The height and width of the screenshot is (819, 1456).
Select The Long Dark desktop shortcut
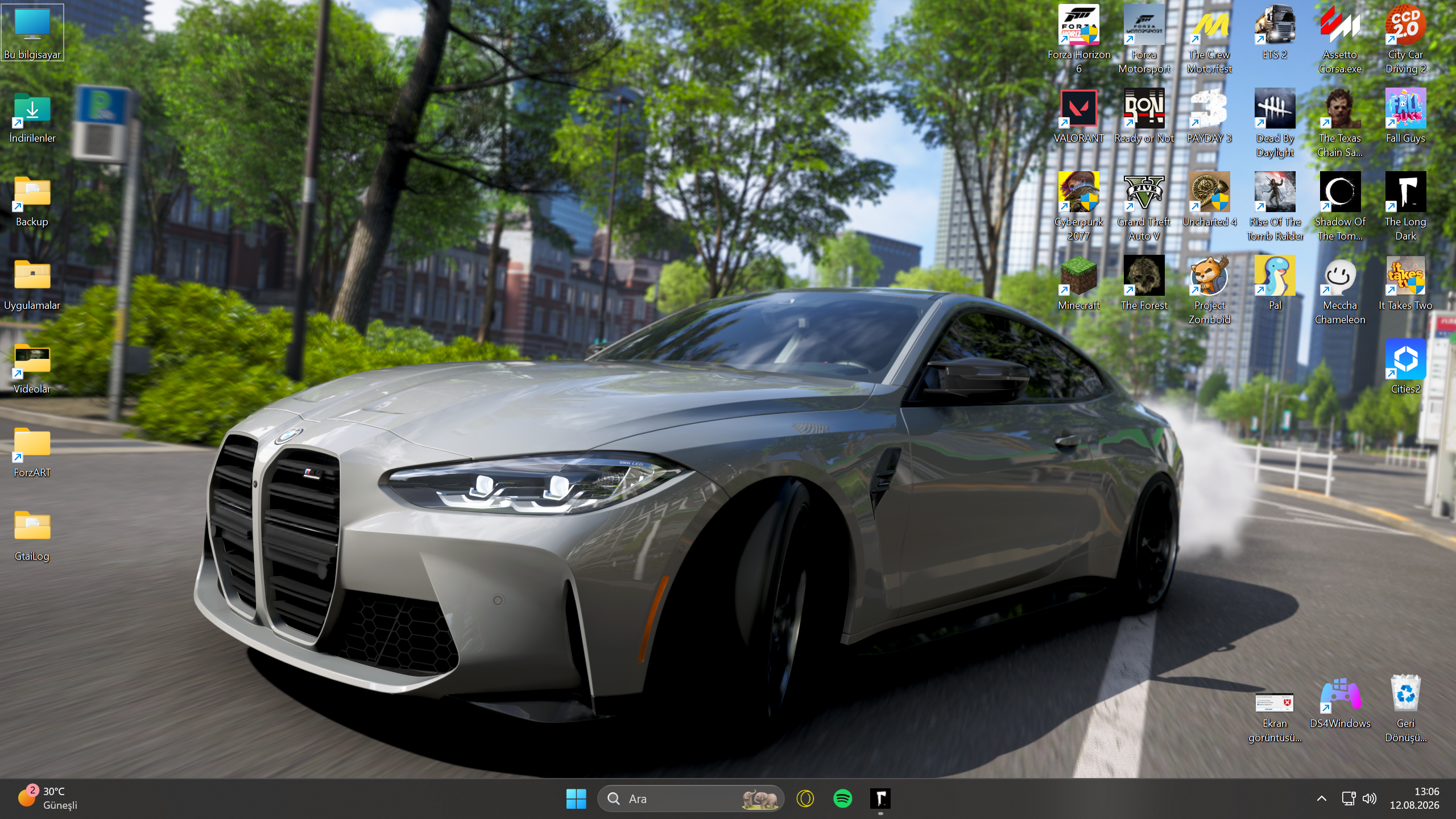[1406, 207]
